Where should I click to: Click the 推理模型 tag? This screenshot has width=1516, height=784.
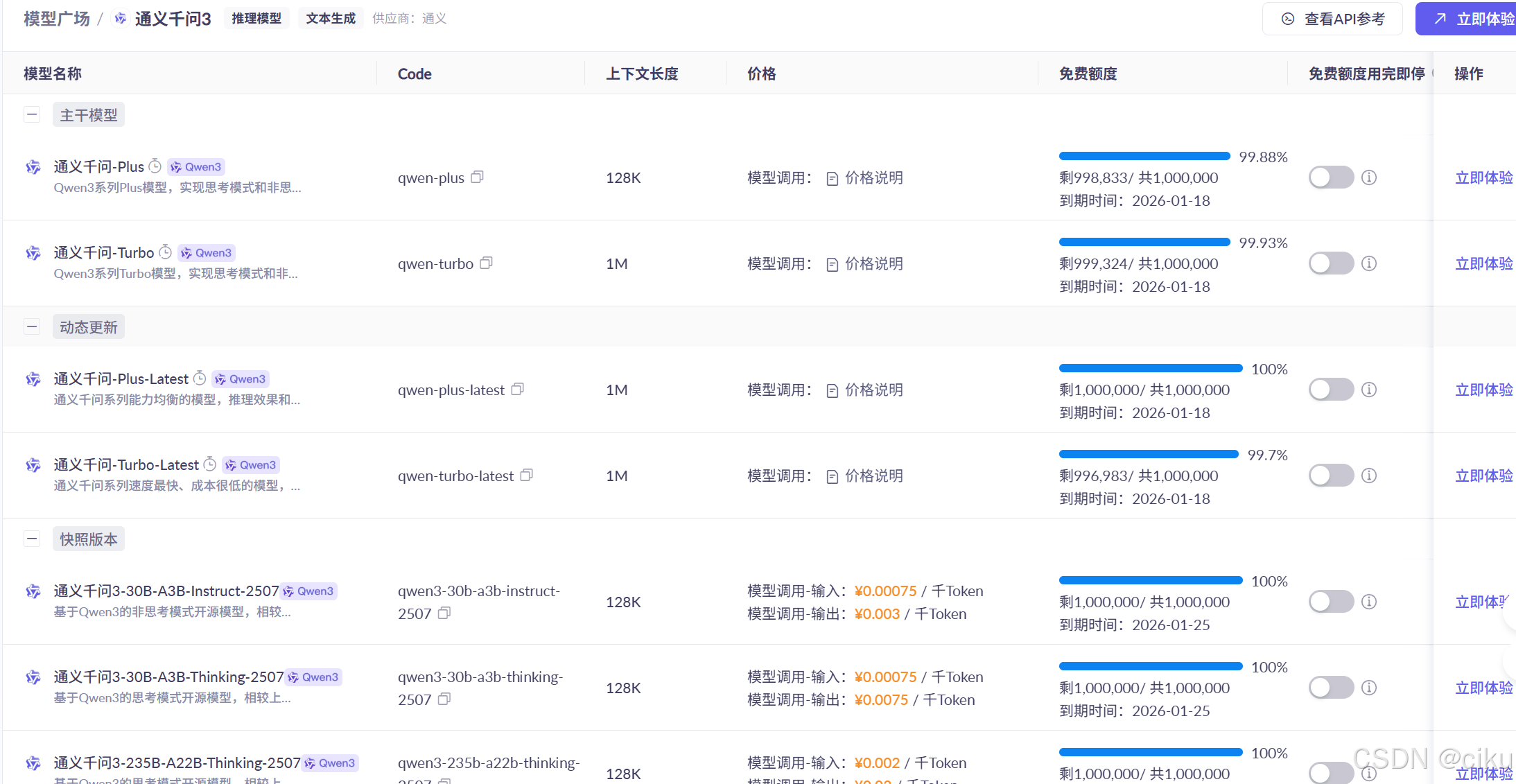coord(256,19)
